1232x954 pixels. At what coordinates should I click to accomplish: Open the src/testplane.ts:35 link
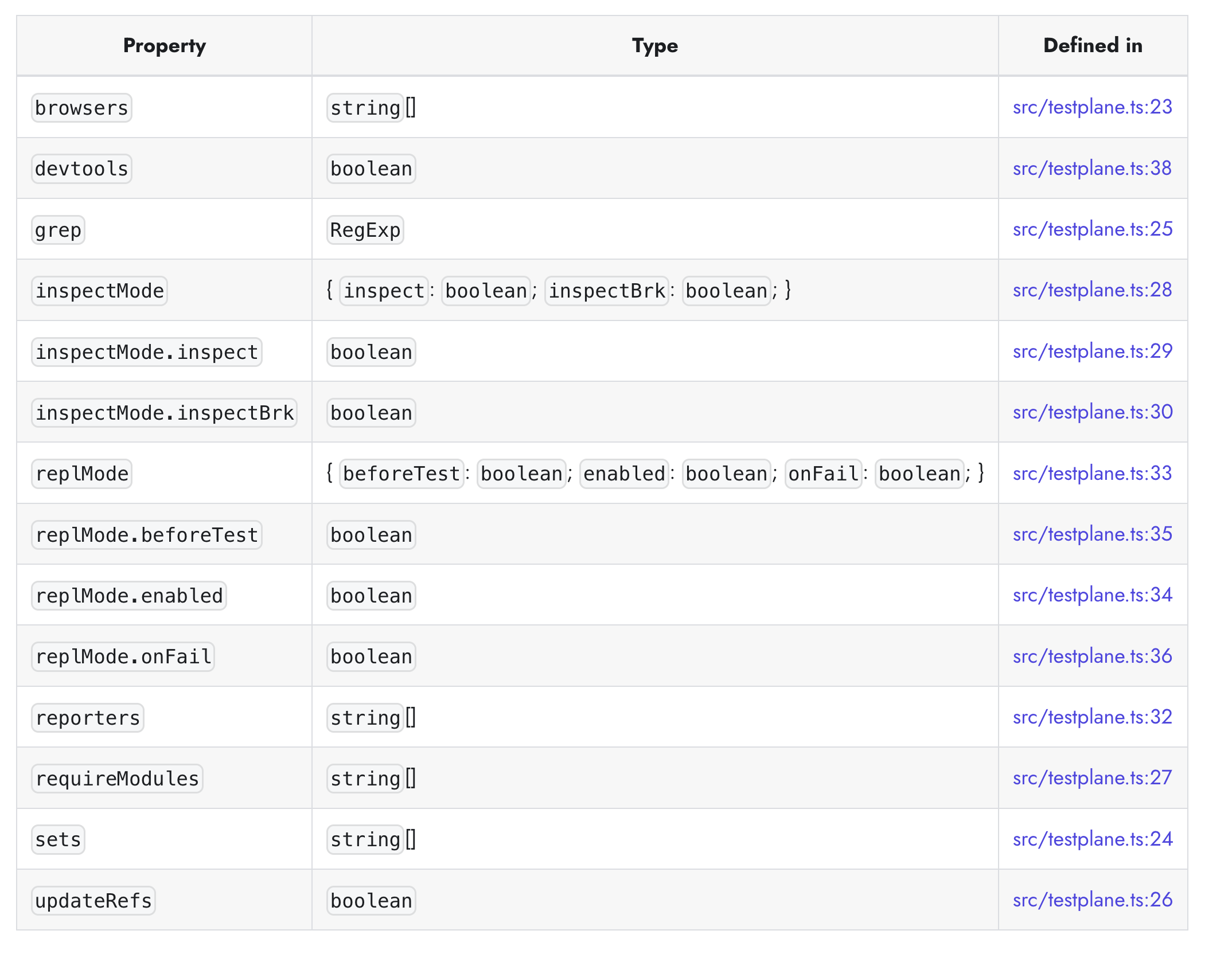1092,534
